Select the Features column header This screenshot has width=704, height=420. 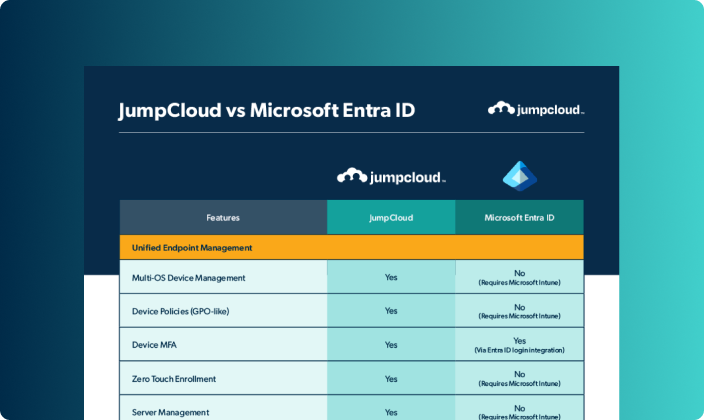pos(223,217)
